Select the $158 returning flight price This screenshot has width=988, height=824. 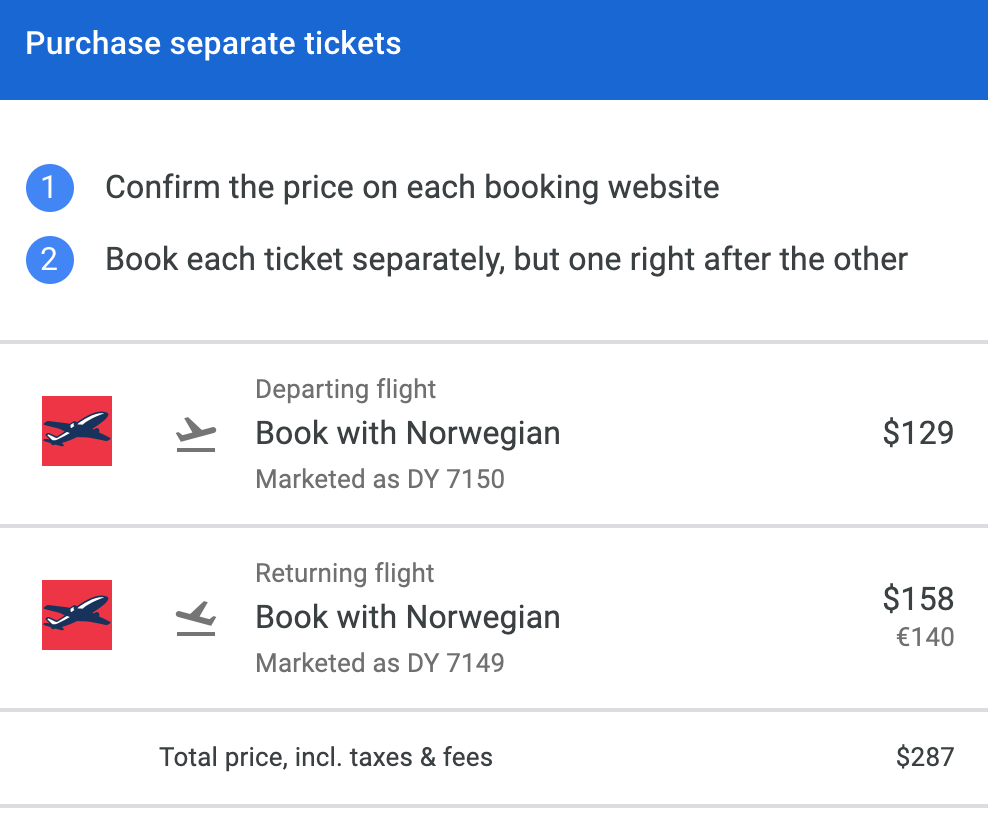pyautogui.click(x=918, y=599)
